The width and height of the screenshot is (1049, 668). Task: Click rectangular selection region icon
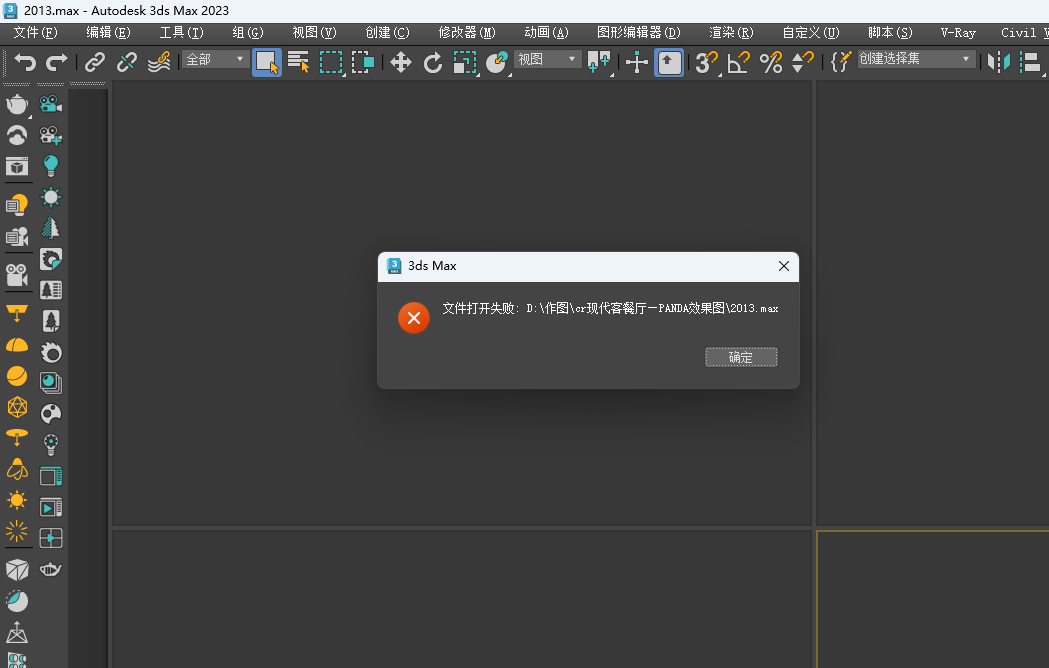pyautogui.click(x=330, y=62)
